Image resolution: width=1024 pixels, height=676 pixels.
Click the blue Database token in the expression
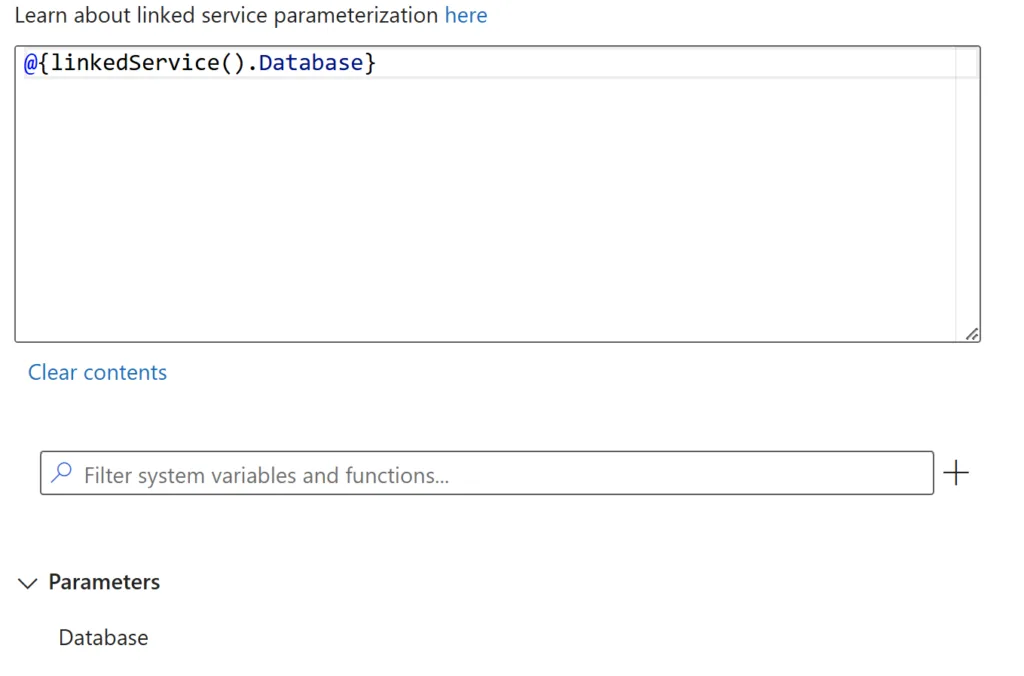311,63
